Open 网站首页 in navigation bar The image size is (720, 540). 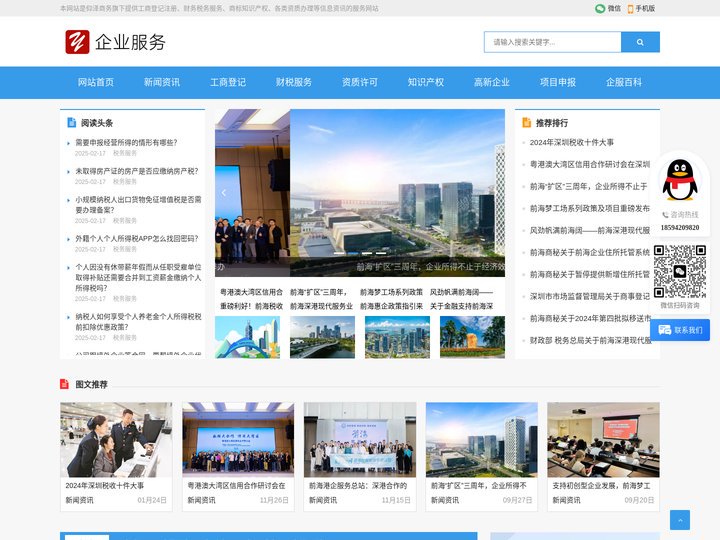coord(96,82)
